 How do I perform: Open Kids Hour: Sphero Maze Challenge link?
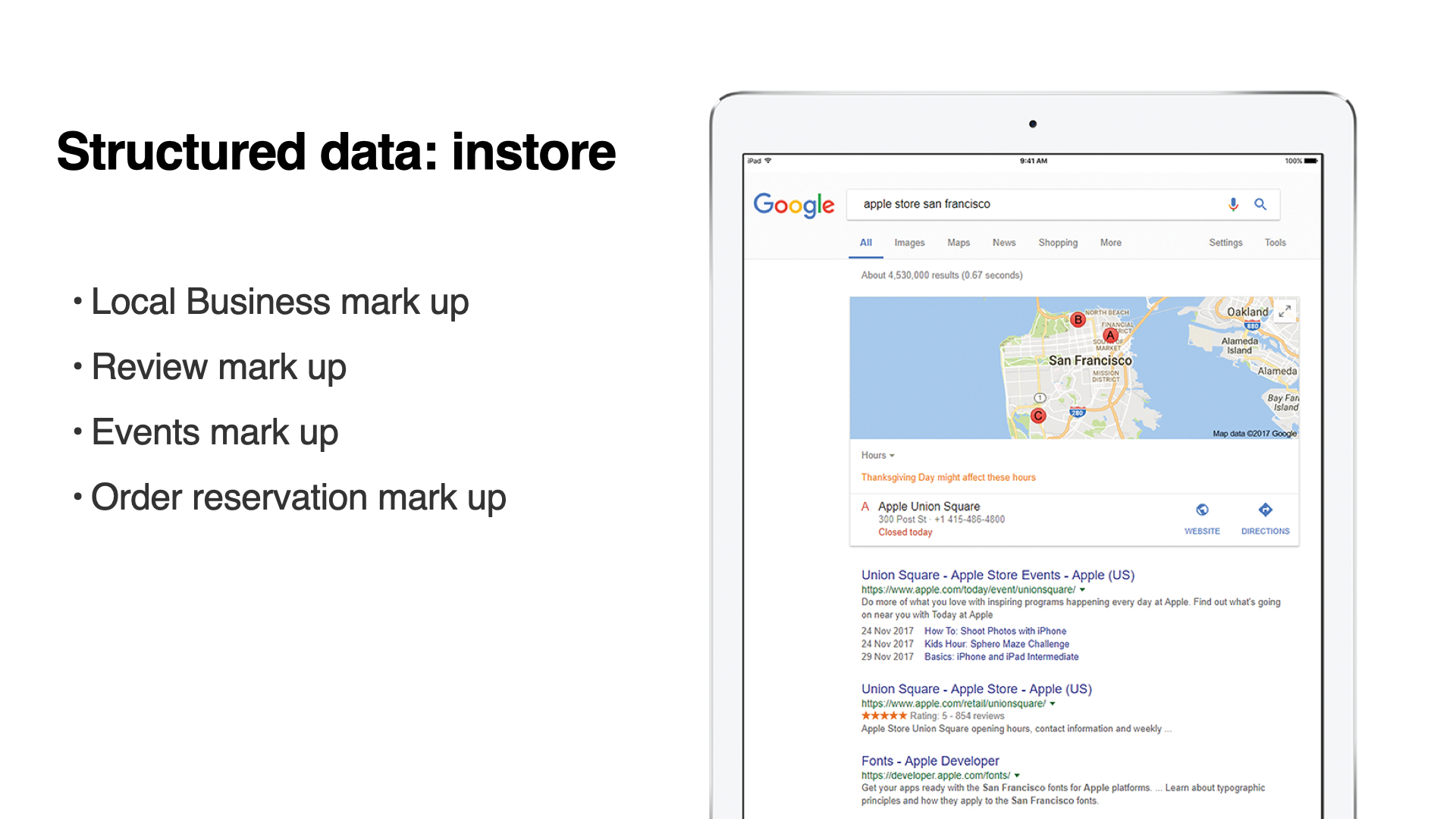click(996, 644)
